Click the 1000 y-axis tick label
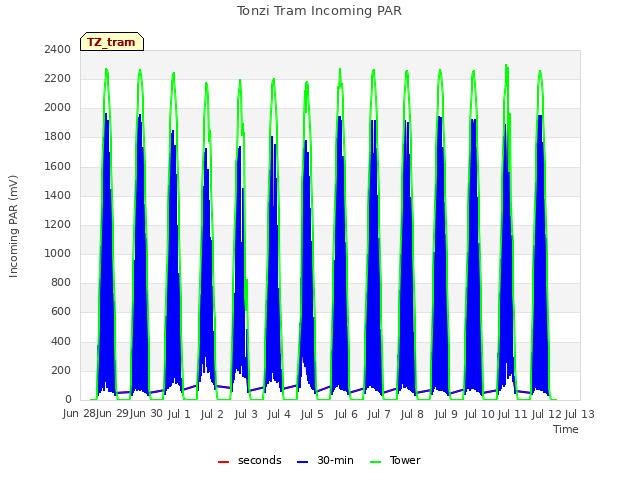 [x=58, y=253]
